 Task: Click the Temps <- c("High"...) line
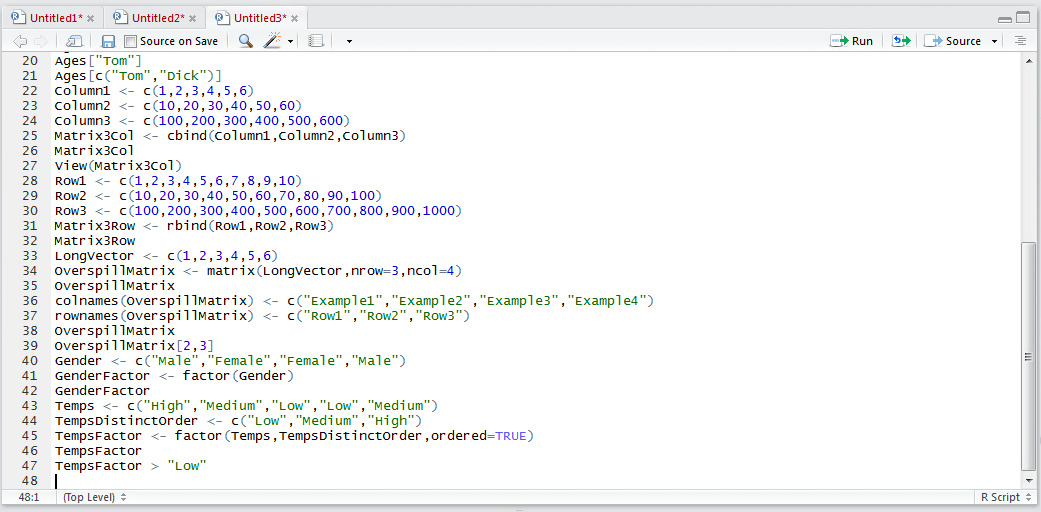246,406
